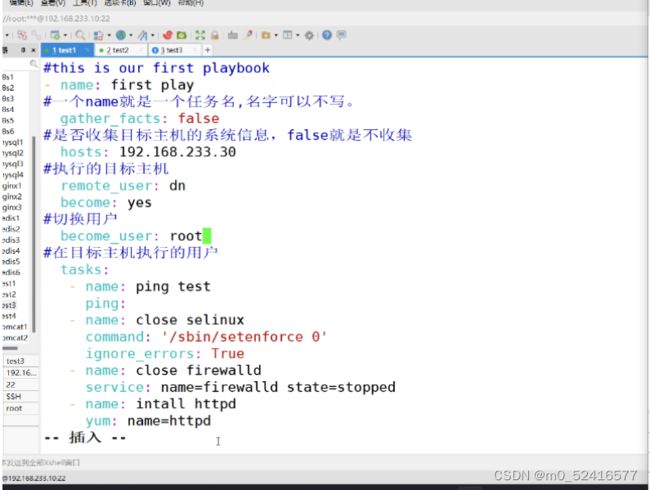The width and height of the screenshot is (650, 490).
Task: Click the '/sbin/setenforce 0' command string
Action: click(x=244, y=337)
